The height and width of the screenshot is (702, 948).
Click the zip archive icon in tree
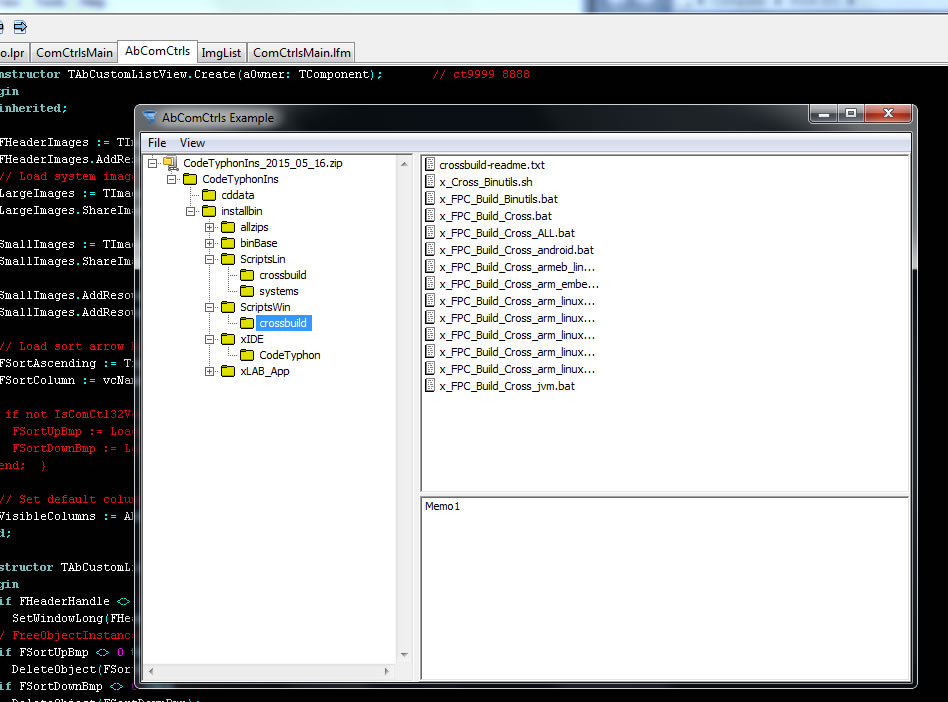click(x=170, y=163)
